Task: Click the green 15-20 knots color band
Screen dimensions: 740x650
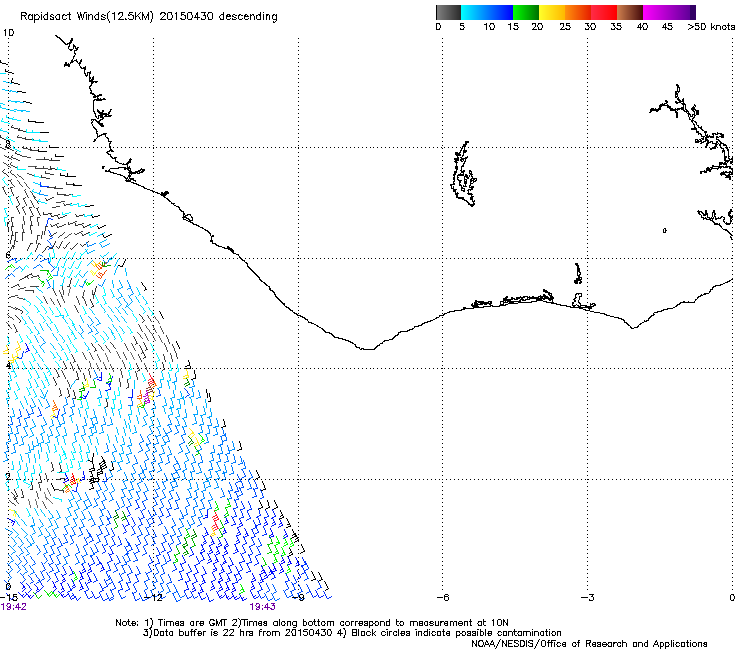Action: (526, 12)
